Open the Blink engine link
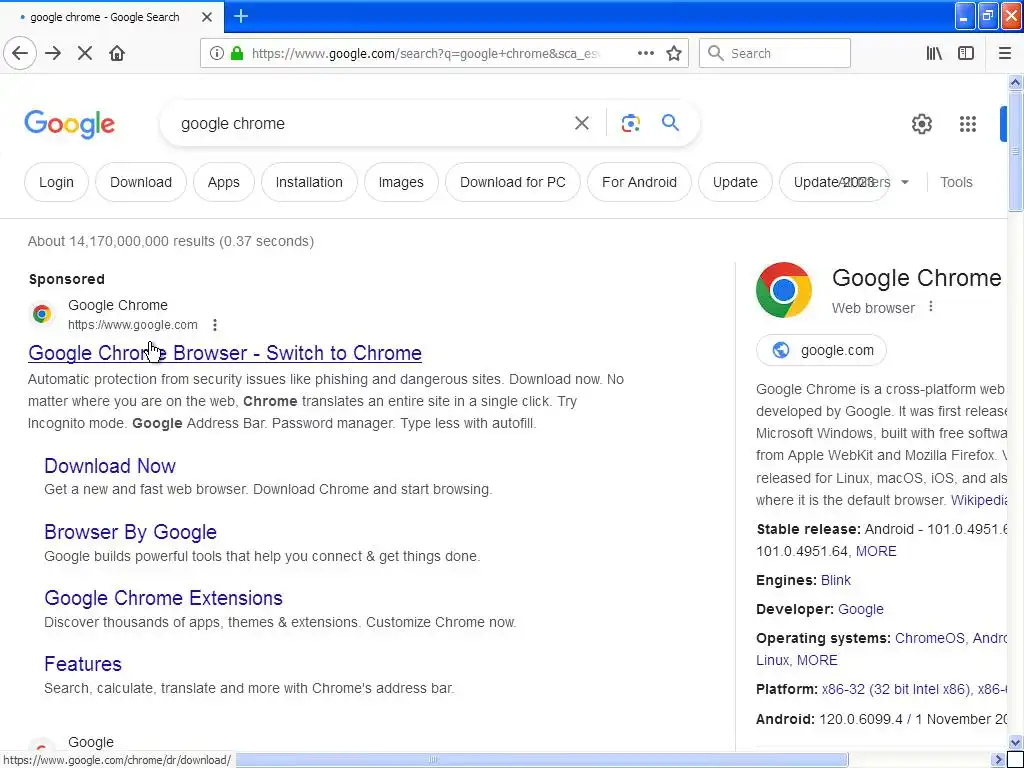Image resolution: width=1024 pixels, height=768 pixels. point(835,580)
